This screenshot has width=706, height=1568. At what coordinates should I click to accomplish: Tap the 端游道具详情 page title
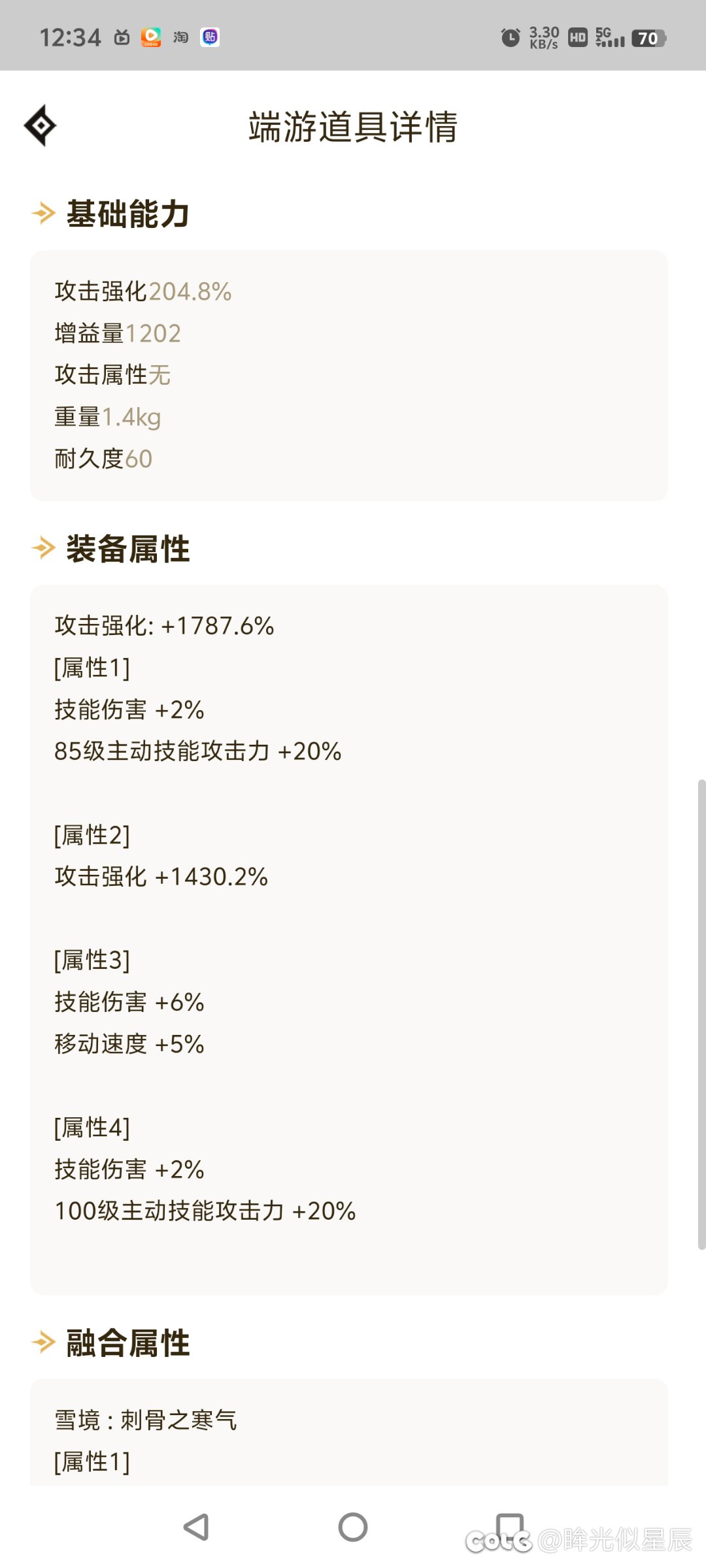tap(353, 126)
